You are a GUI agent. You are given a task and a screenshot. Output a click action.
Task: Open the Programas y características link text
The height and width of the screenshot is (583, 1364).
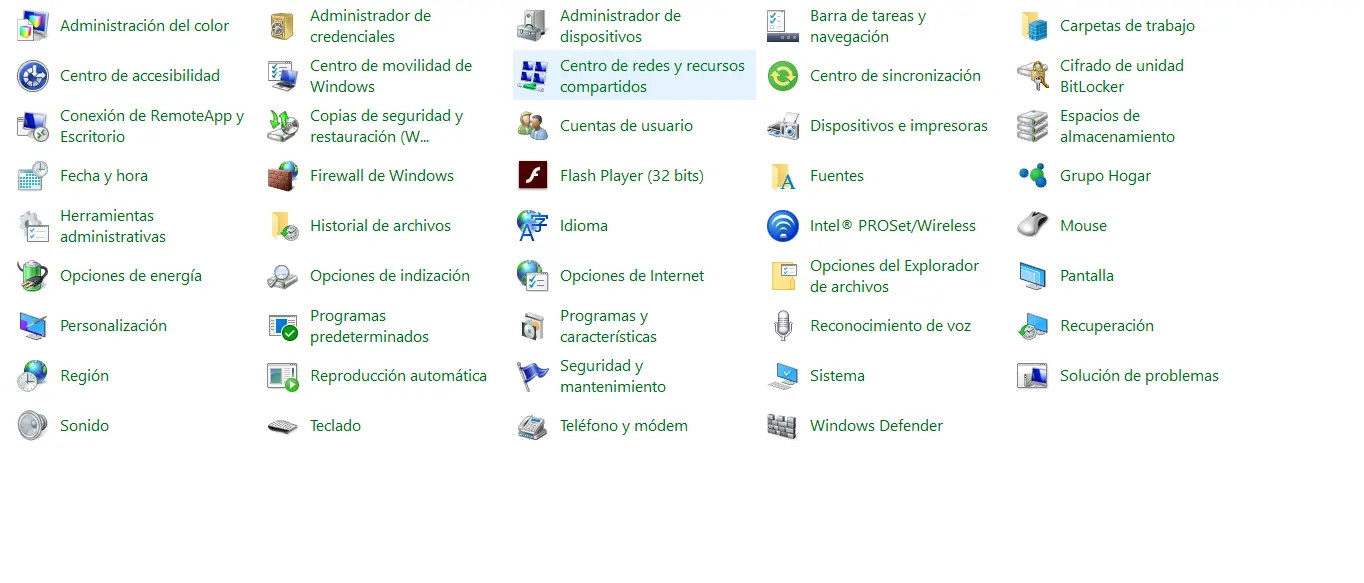click(608, 326)
